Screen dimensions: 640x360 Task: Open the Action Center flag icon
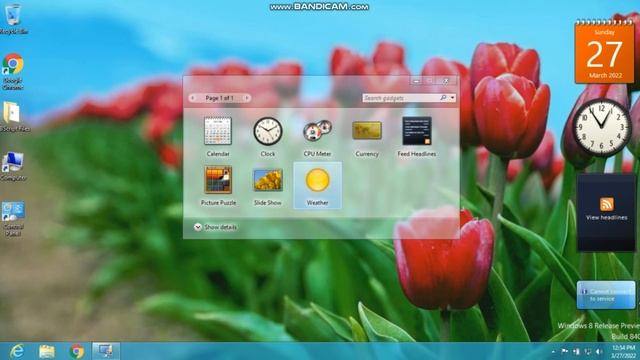(565, 351)
